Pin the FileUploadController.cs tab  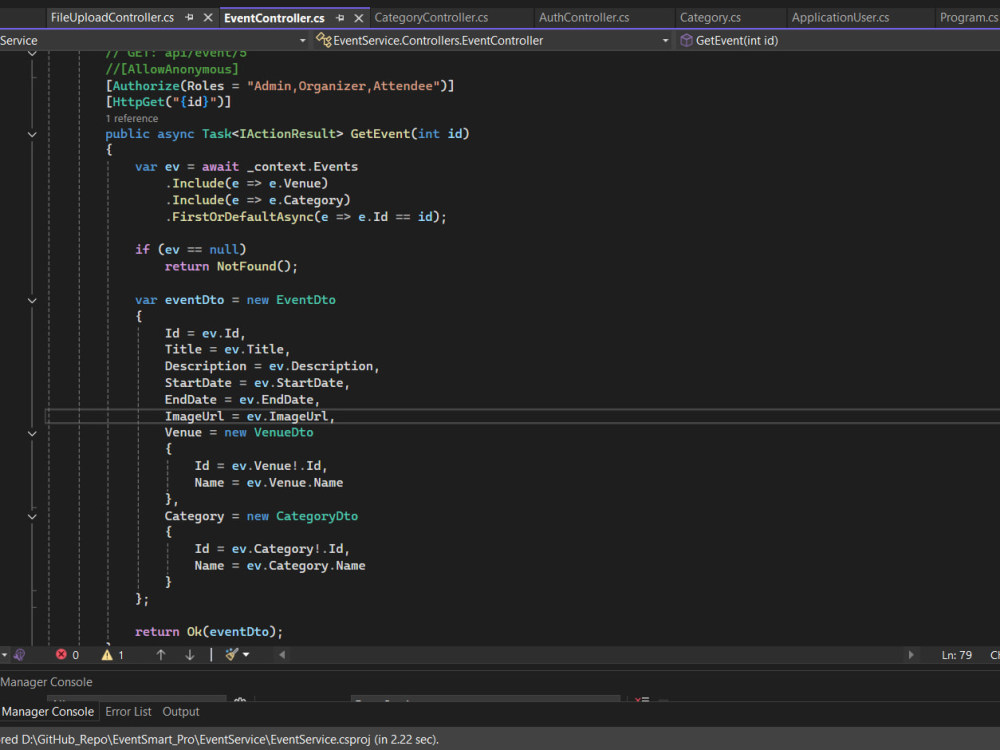click(189, 18)
